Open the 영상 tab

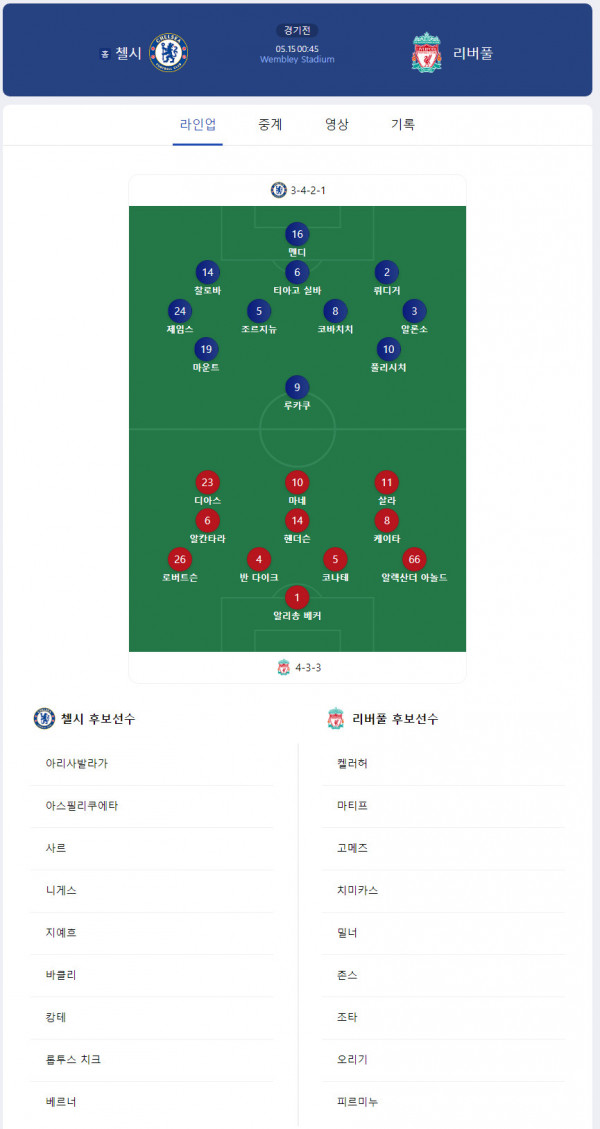coord(336,125)
